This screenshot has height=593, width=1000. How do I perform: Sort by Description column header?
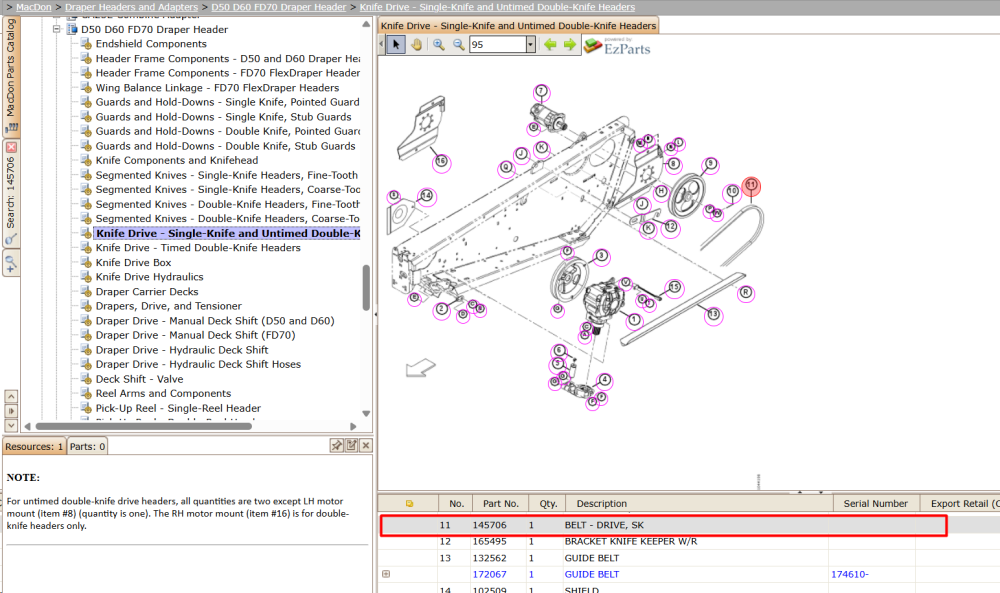pyautogui.click(x=699, y=504)
